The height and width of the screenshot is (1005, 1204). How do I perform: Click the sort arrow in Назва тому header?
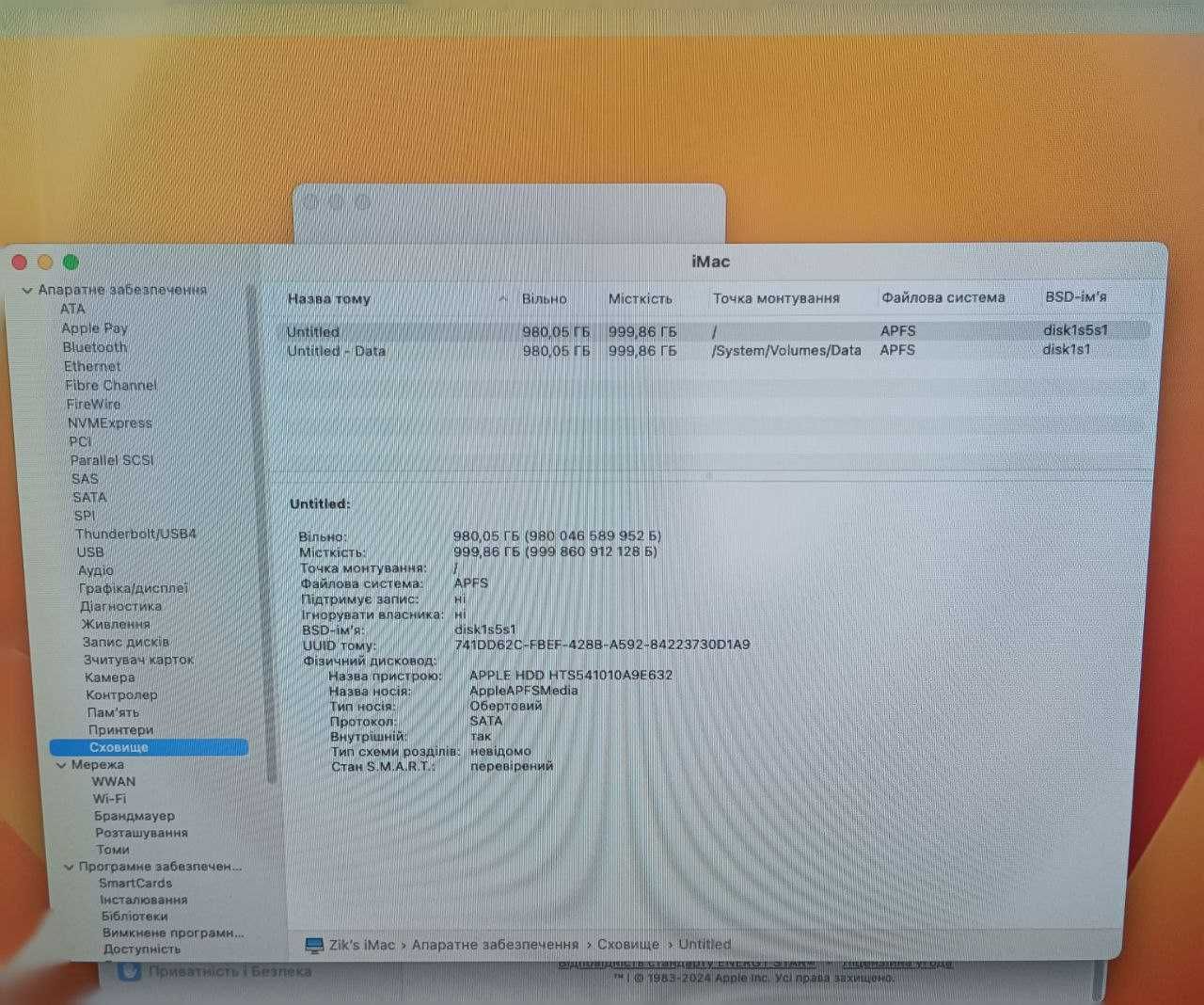[x=503, y=299]
